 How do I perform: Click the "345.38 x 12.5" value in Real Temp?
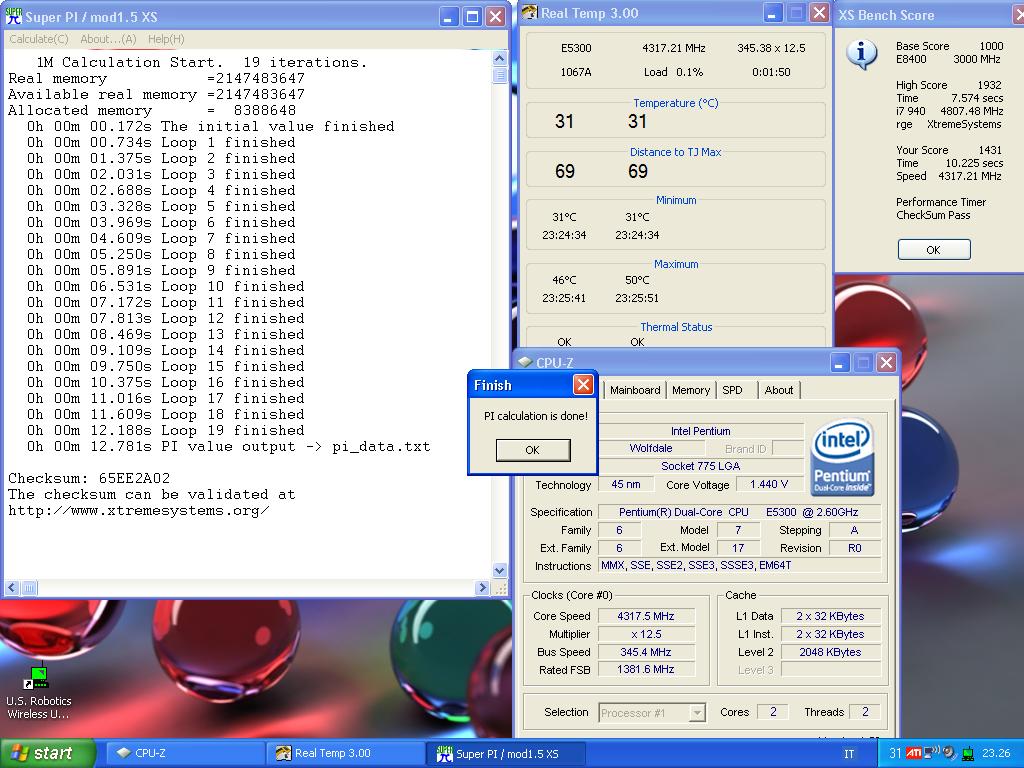(x=771, y=48)
